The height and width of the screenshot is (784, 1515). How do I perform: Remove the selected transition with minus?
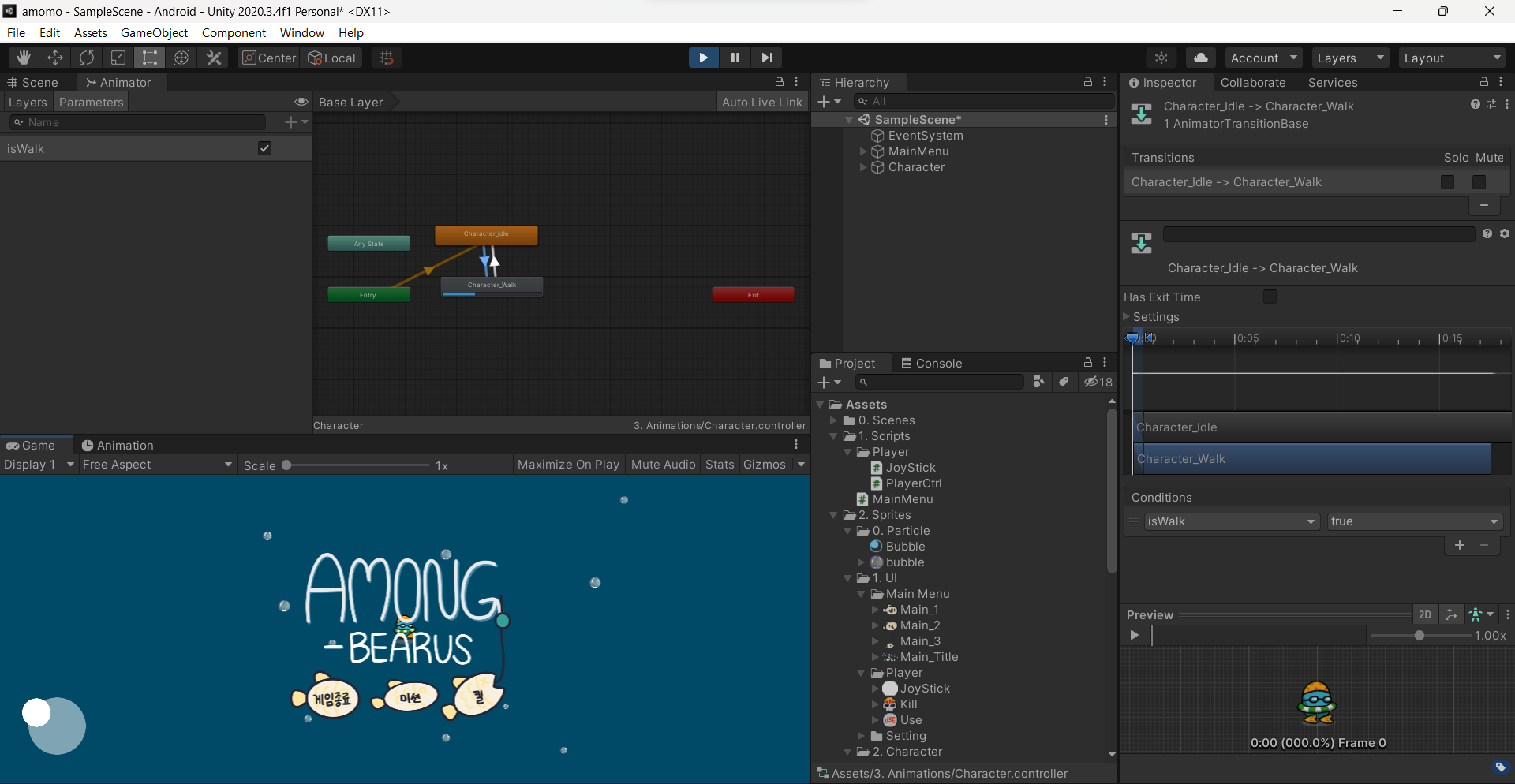[x=1484, y=205]
